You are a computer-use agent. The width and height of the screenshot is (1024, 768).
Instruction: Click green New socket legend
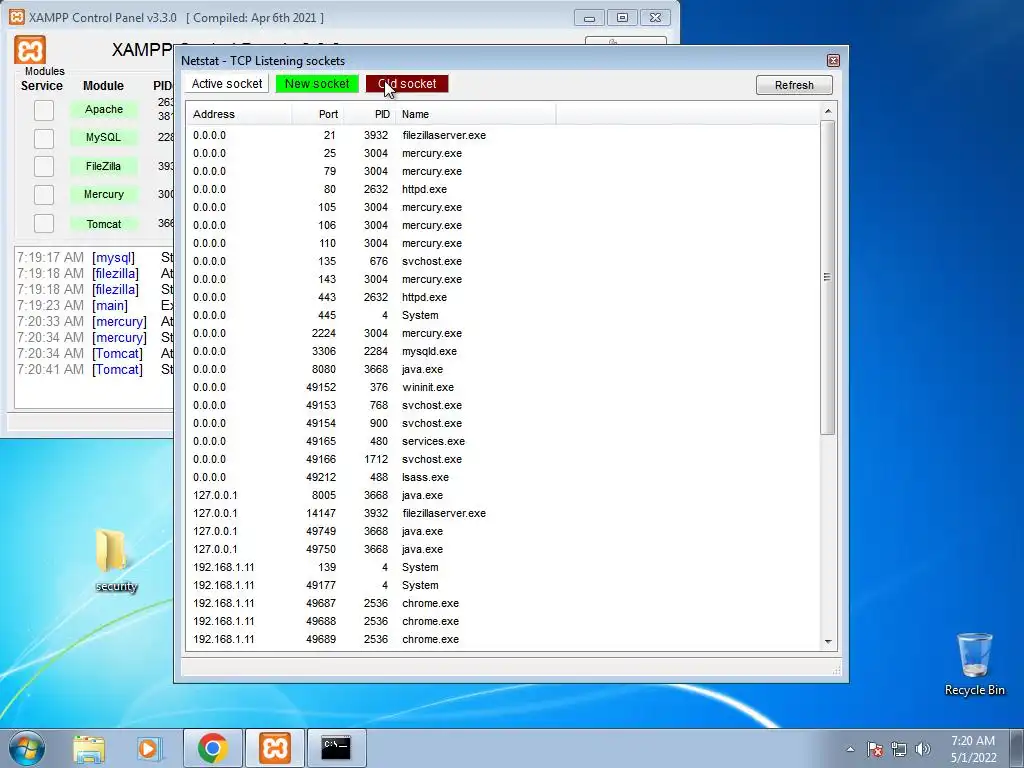pyautogui.click(x=317, y=84)
